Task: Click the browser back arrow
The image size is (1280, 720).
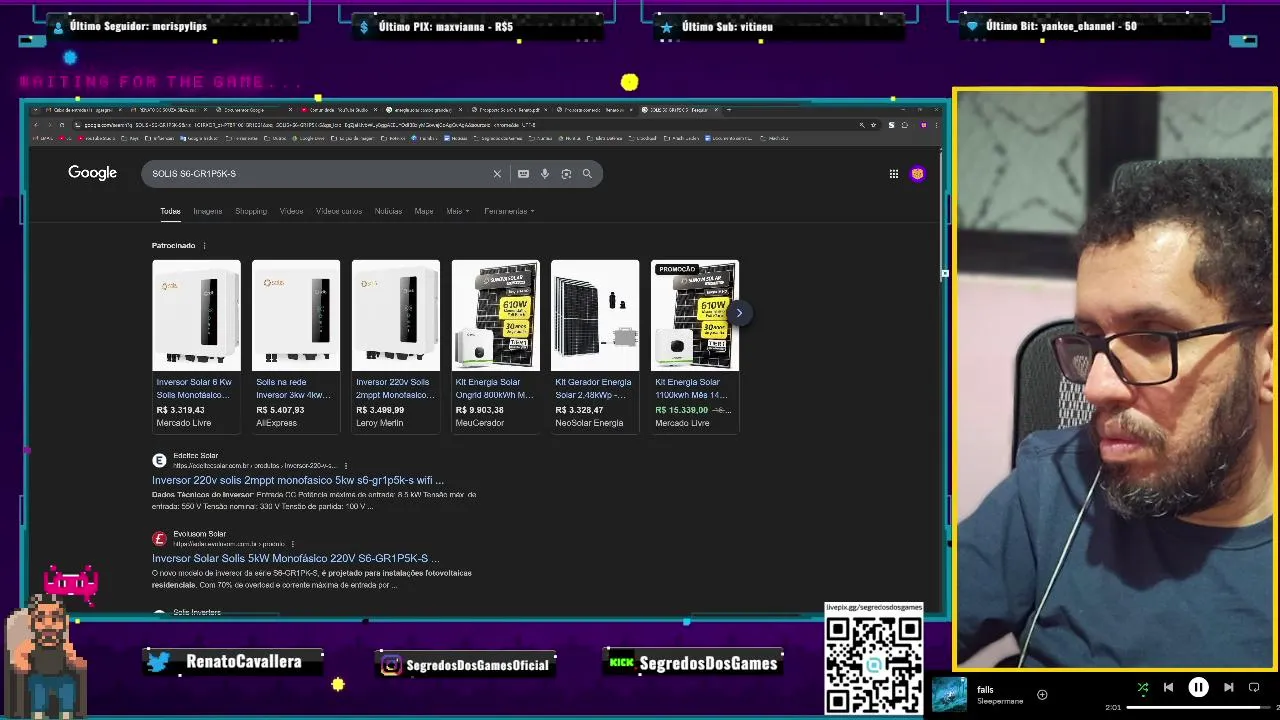Action: (36, 125)
